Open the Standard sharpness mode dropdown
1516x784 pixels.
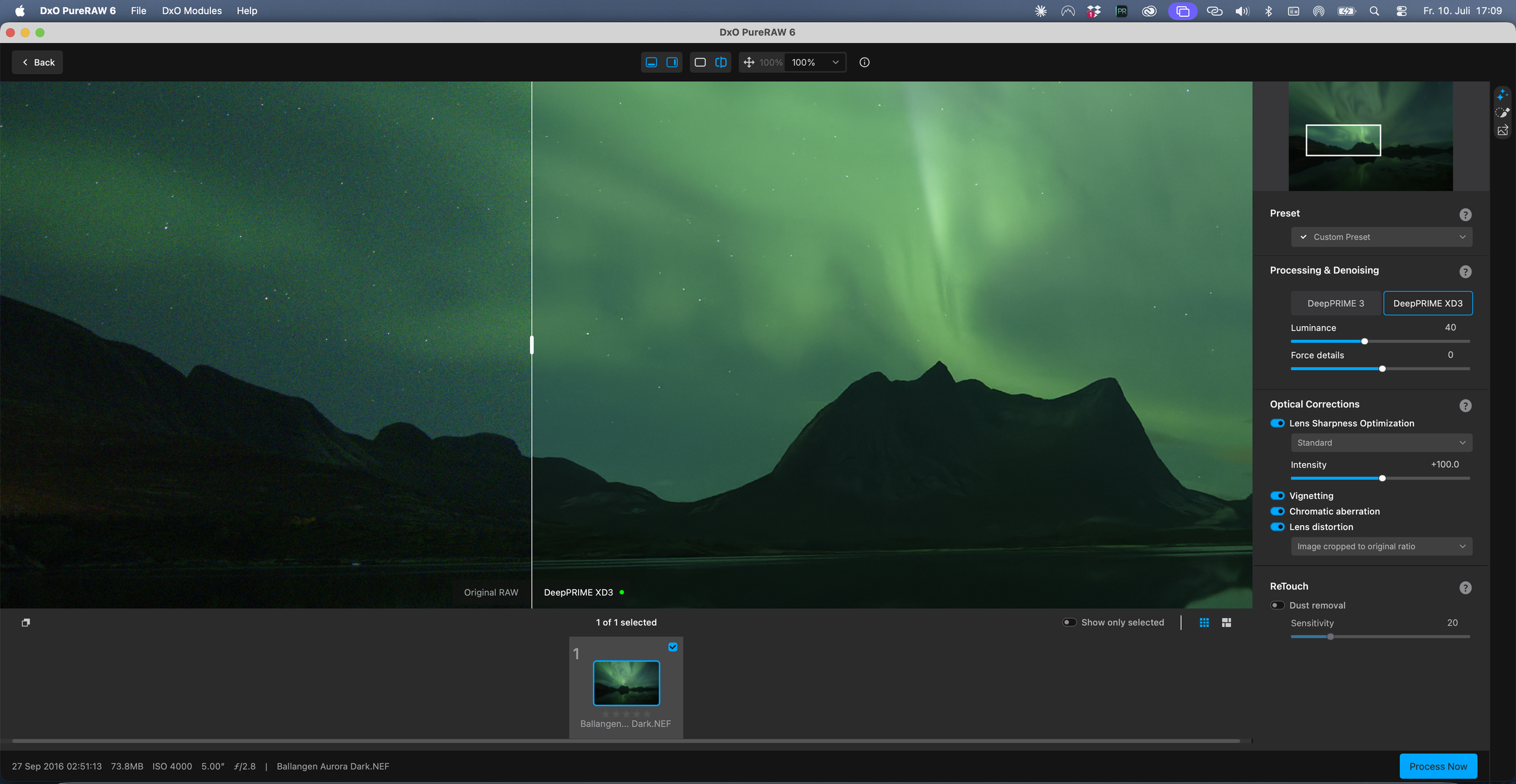click(1381, 443)
